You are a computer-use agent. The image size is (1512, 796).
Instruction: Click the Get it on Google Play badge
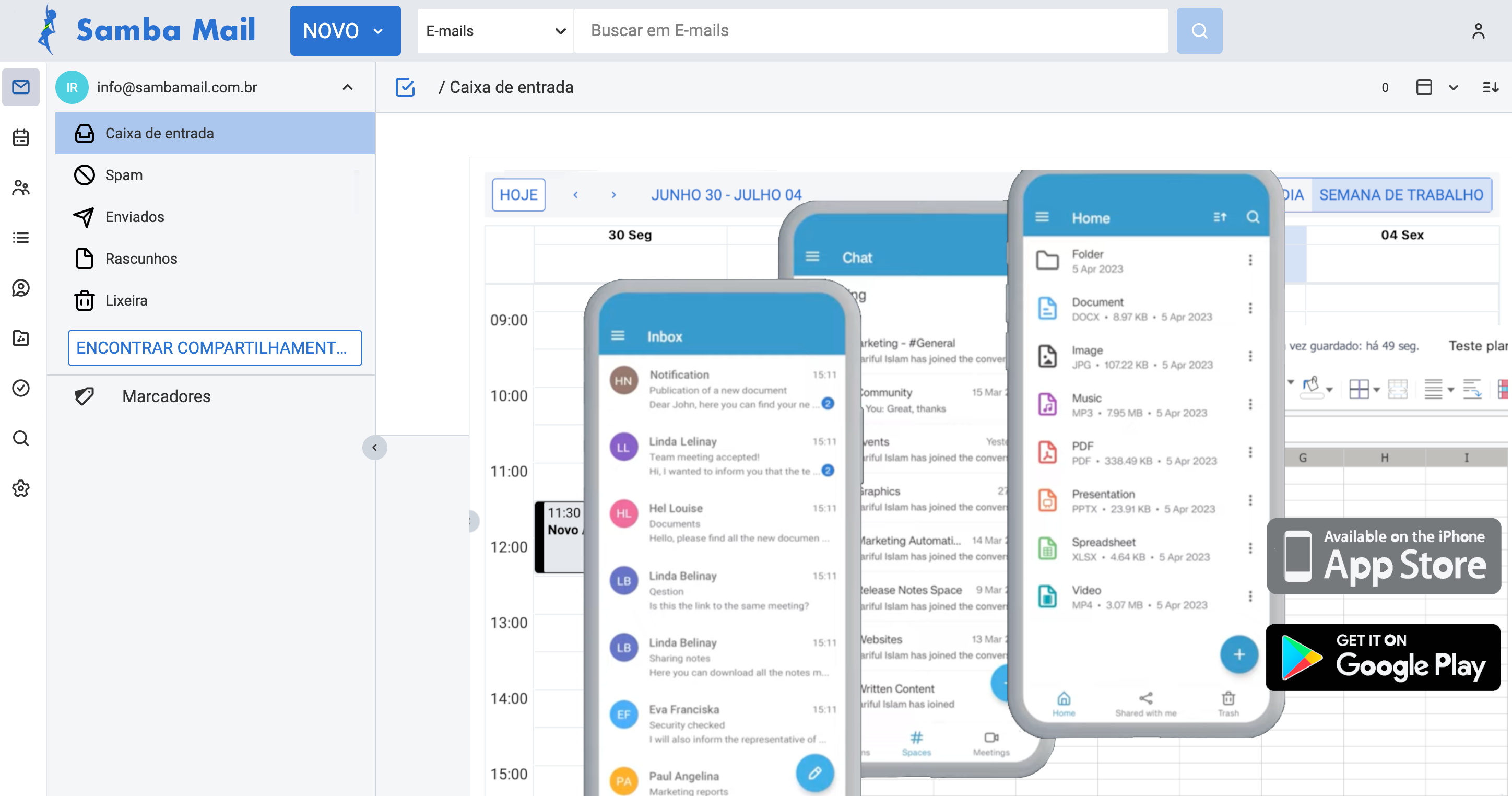tap(1383, 658)
